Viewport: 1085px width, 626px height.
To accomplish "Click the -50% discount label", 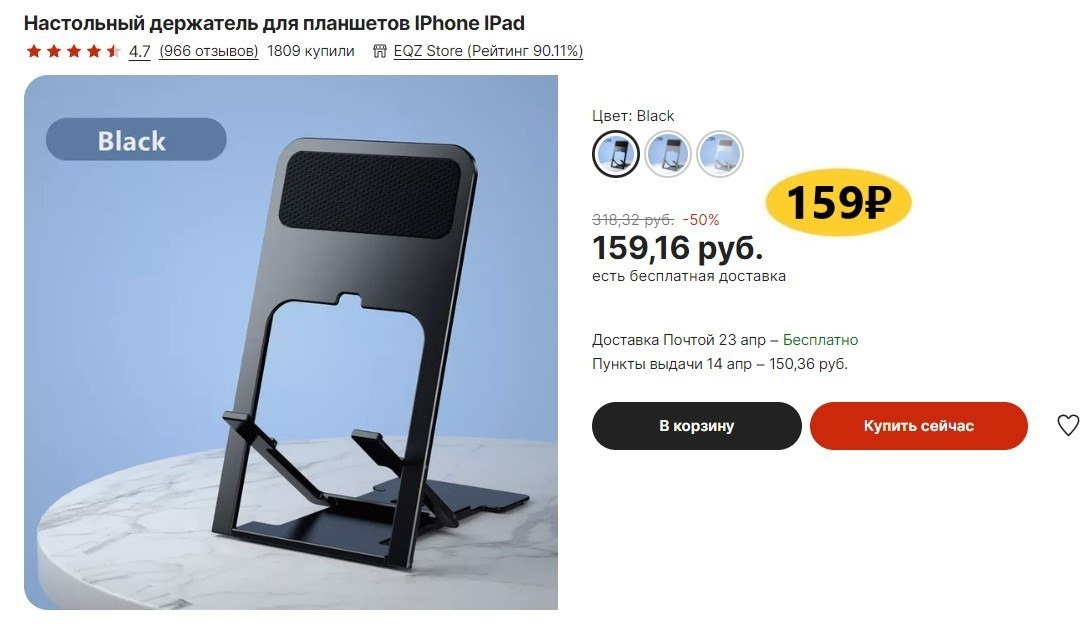I will [x=700, y=220].
